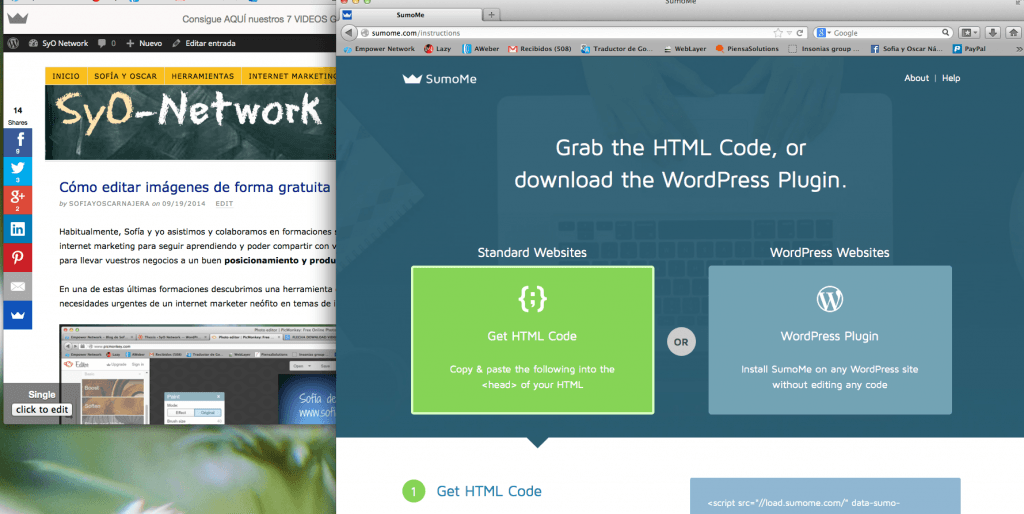Click the SumoMe crown share bar icon
1024x514 pixels.
(18, 315)
